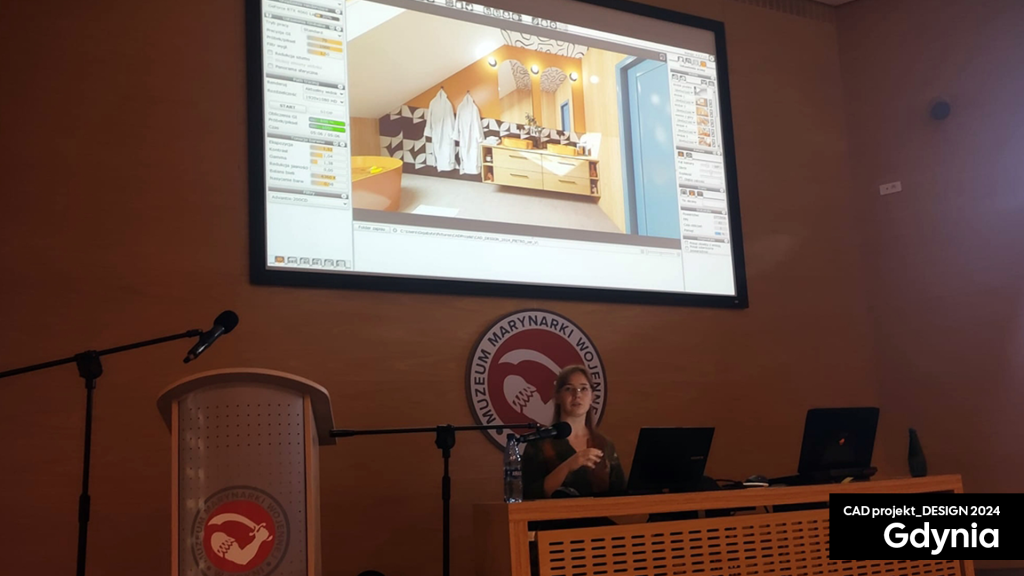The height and width of the screenshot is (576, 1024).
Task: Select the second scene thumbnail in the right panel list
Action: pos(701,102)
